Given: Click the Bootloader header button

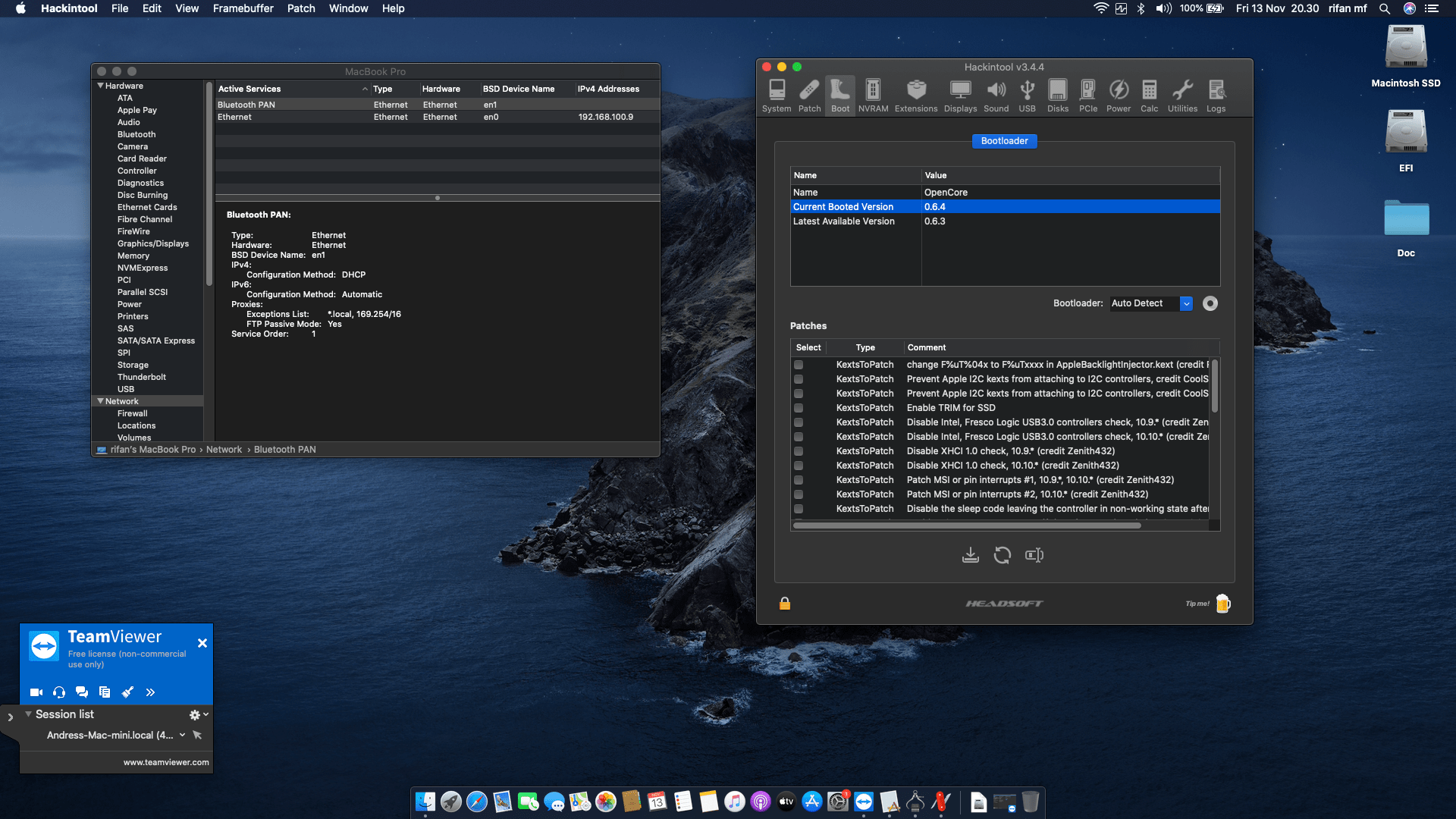Looking at the screenshot, I should (1005, 141).
